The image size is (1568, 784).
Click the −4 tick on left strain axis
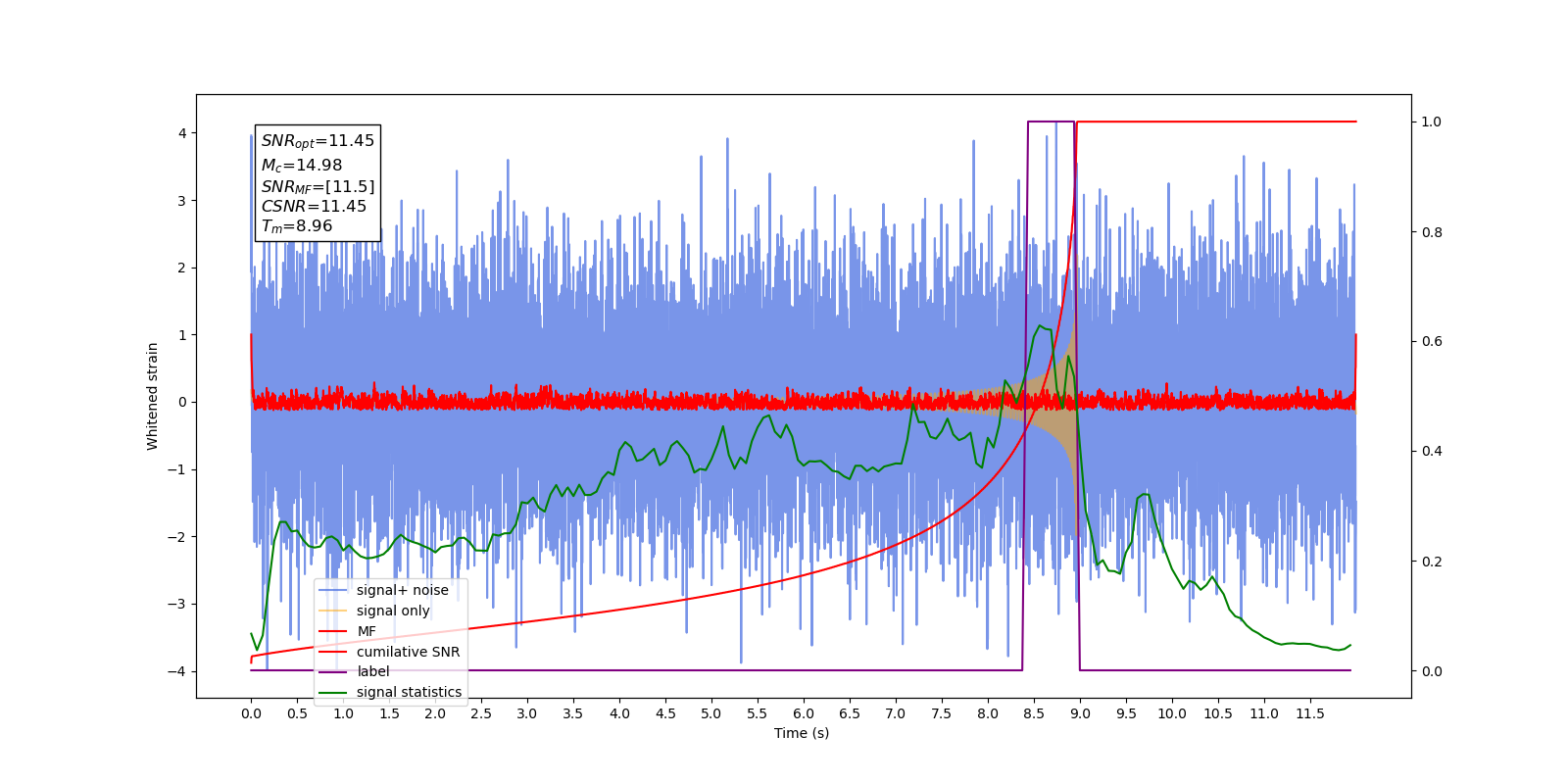pyautogui.click(x=177, y=671)
